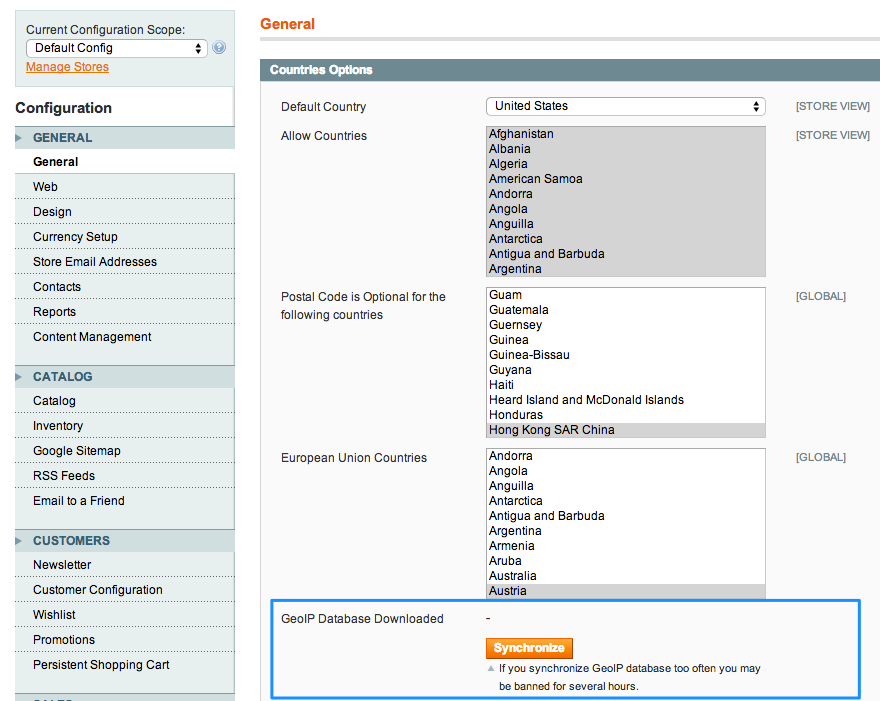
Task: Follow the Manage Stores link
Action: (x=67, y=67)
